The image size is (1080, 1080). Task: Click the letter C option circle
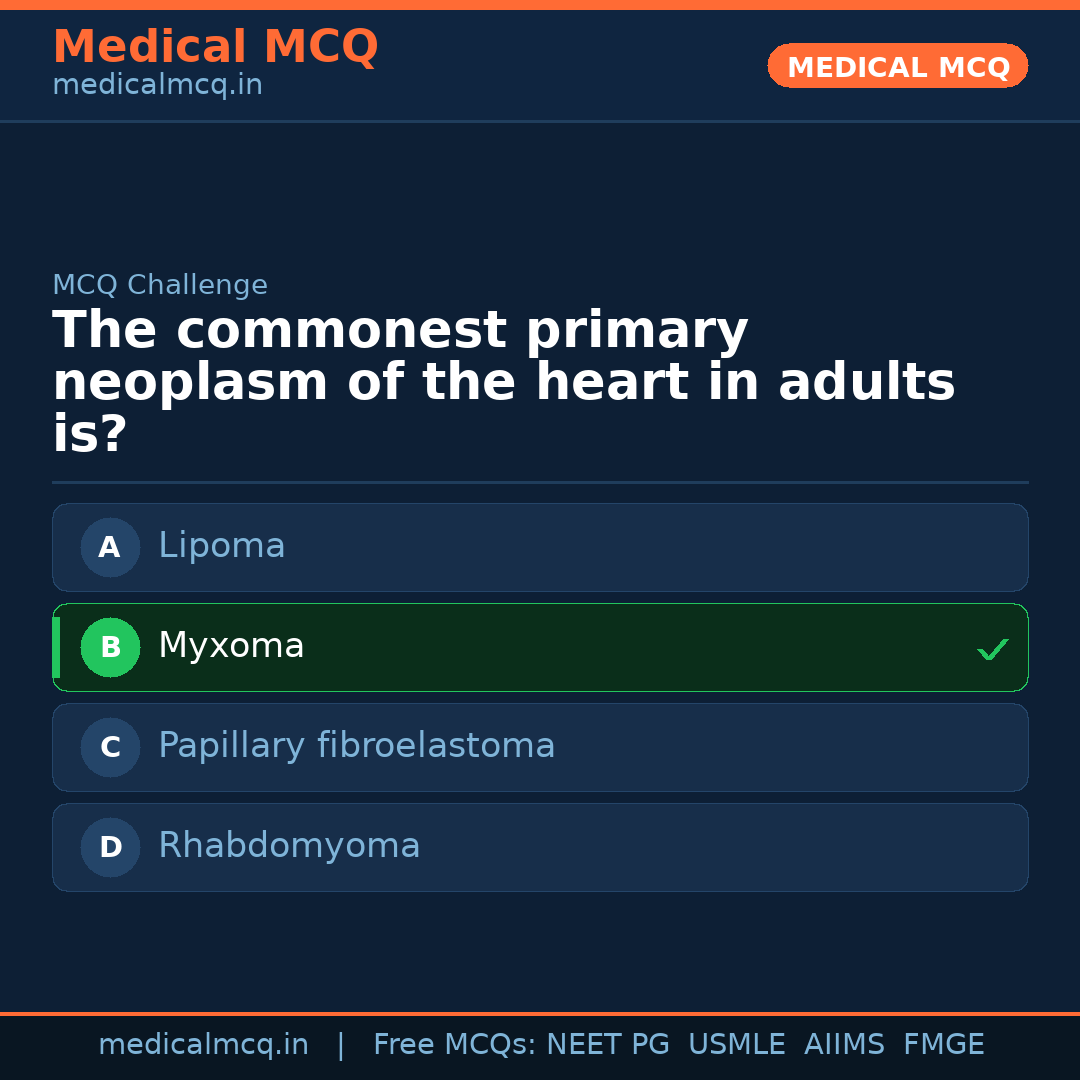[x=110, y=747]
